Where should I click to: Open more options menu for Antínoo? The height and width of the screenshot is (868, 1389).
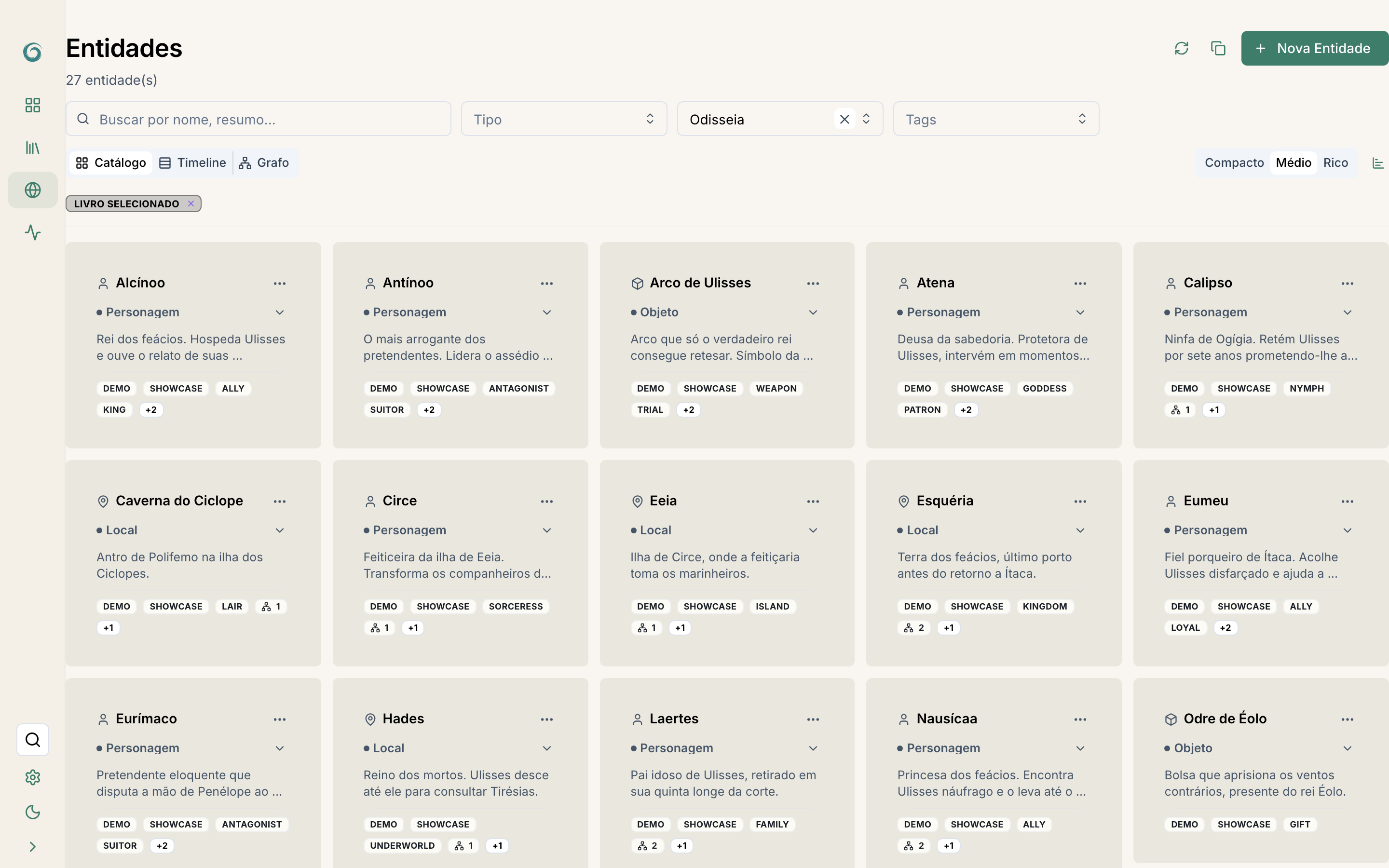tap(546, 283)
